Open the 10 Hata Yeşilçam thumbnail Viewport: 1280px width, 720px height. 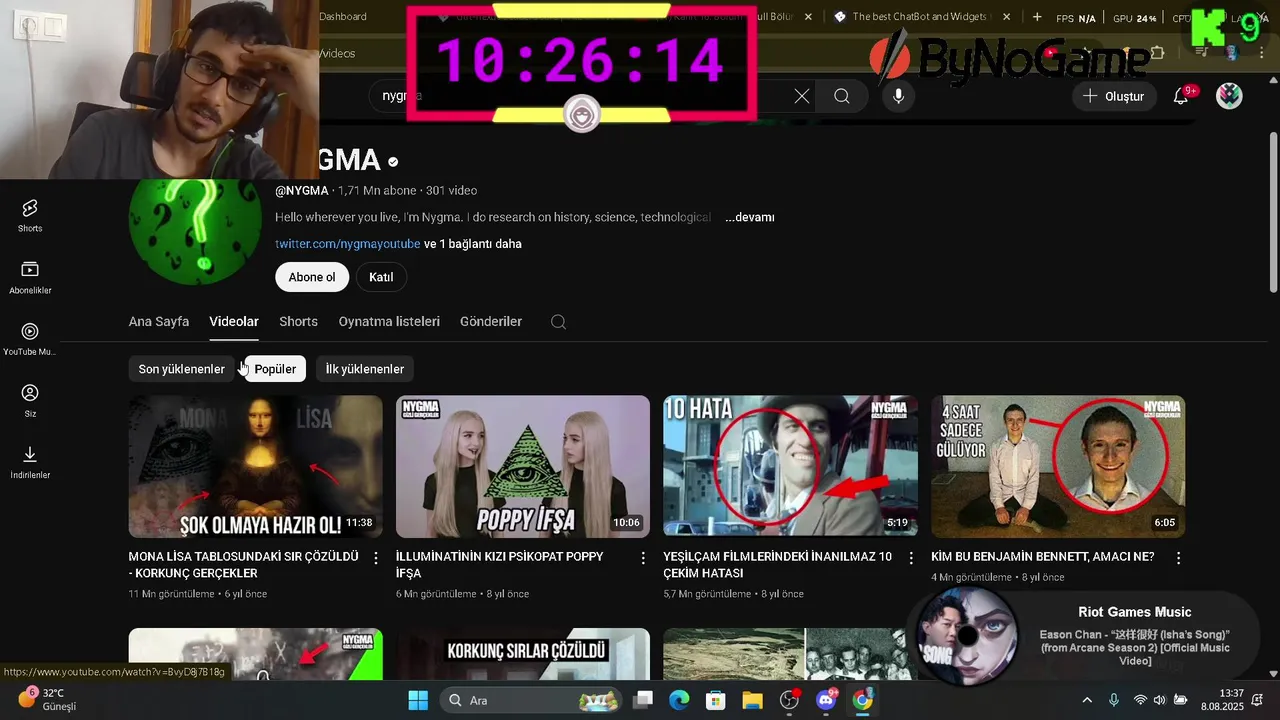click(x=790, y=467)
